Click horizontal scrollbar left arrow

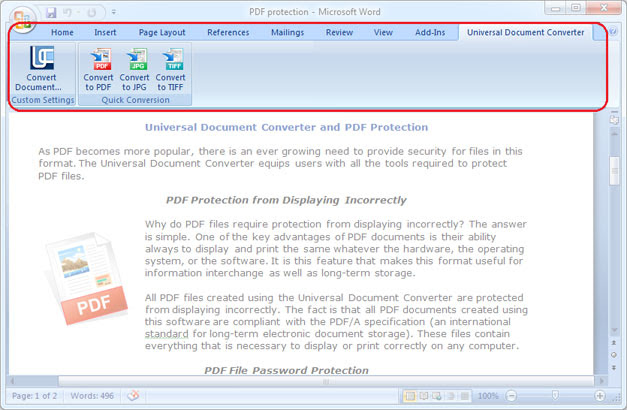pyautogui.click(x=13, y=381)
